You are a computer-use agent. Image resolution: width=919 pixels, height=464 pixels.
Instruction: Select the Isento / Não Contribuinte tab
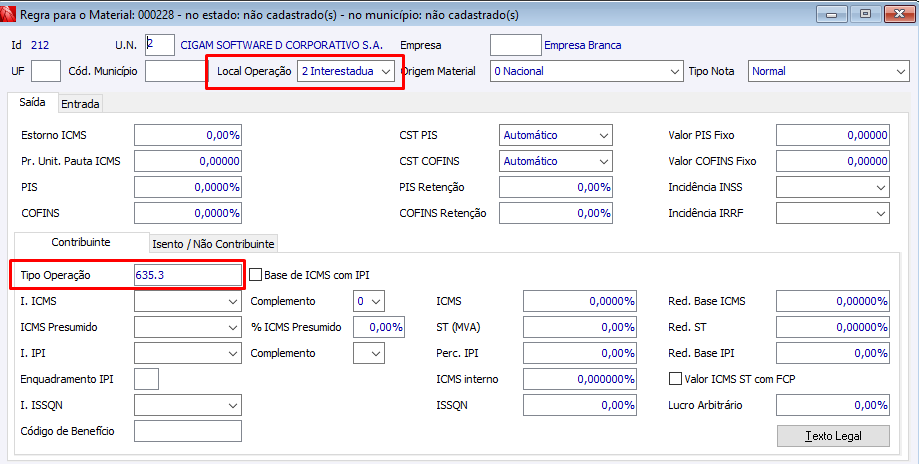click(213, 243)
